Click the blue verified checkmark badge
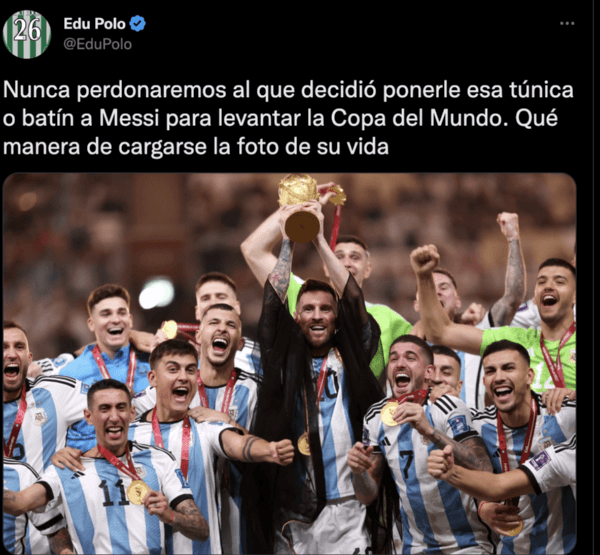Screen dimensions: 600x555 click(x=137, y=24)
